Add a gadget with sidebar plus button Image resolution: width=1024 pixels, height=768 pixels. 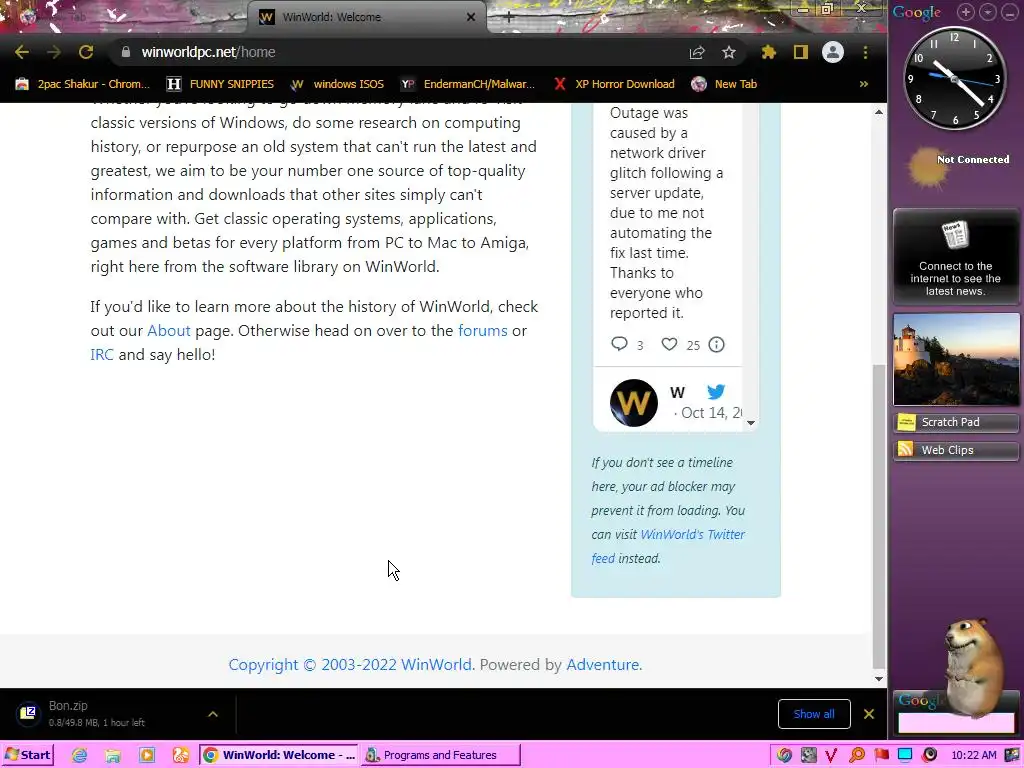[x=966, y=12]
